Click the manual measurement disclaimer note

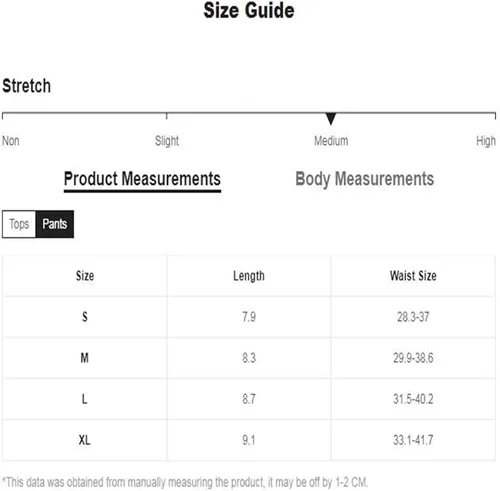pyautogui.click(x=185, y=482)
